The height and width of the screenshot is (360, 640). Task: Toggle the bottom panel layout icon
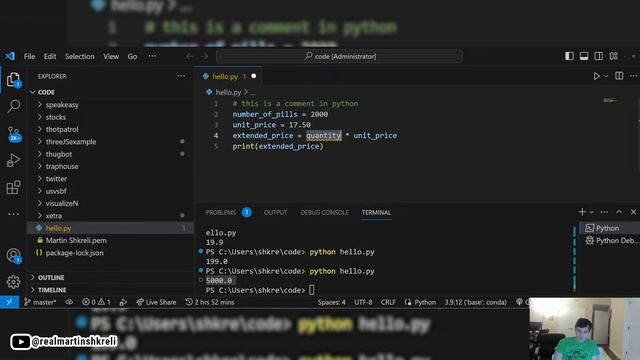pyautogui.click(x=584, y=56)
